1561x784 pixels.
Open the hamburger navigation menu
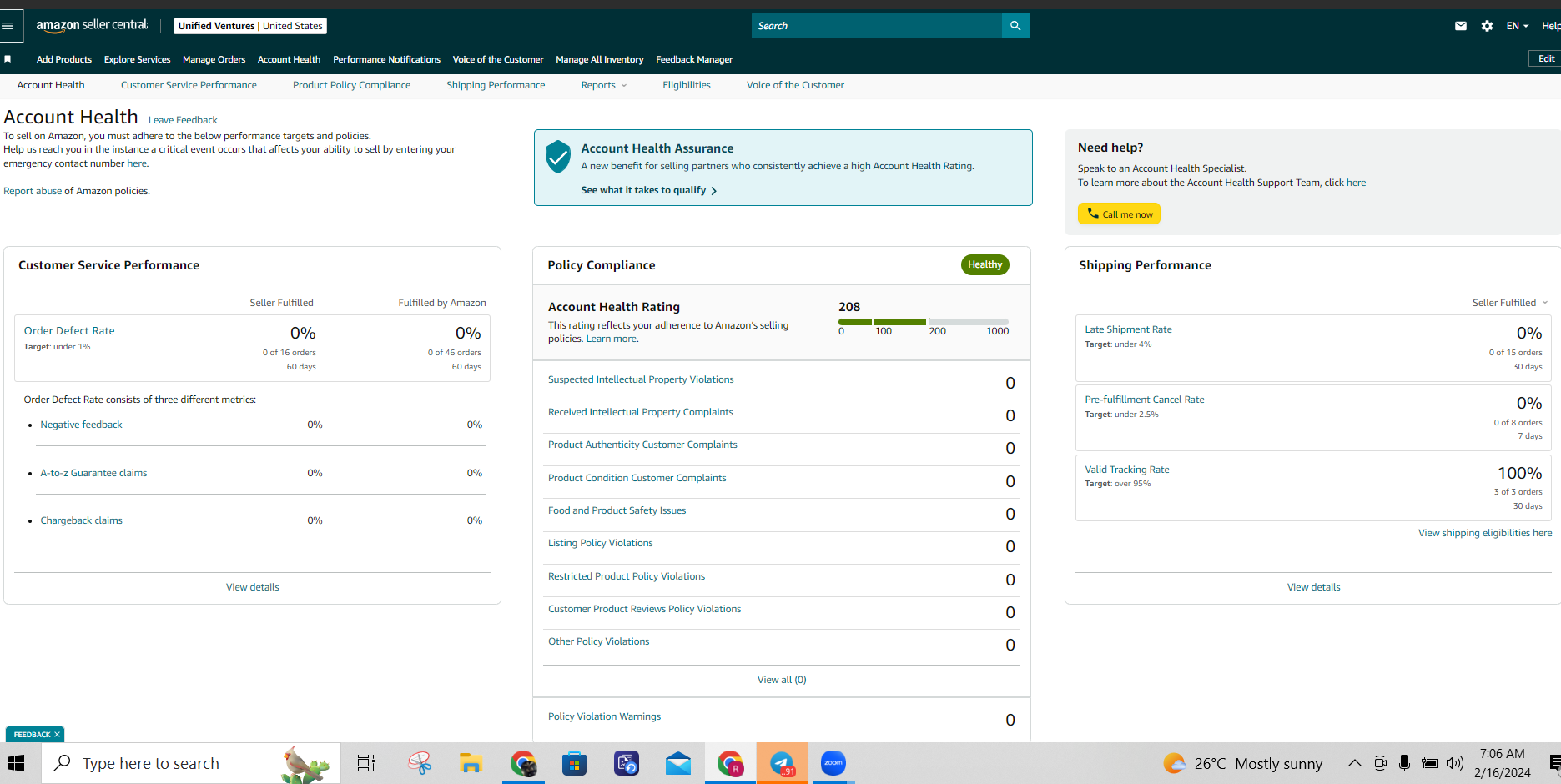coord(8,26)
